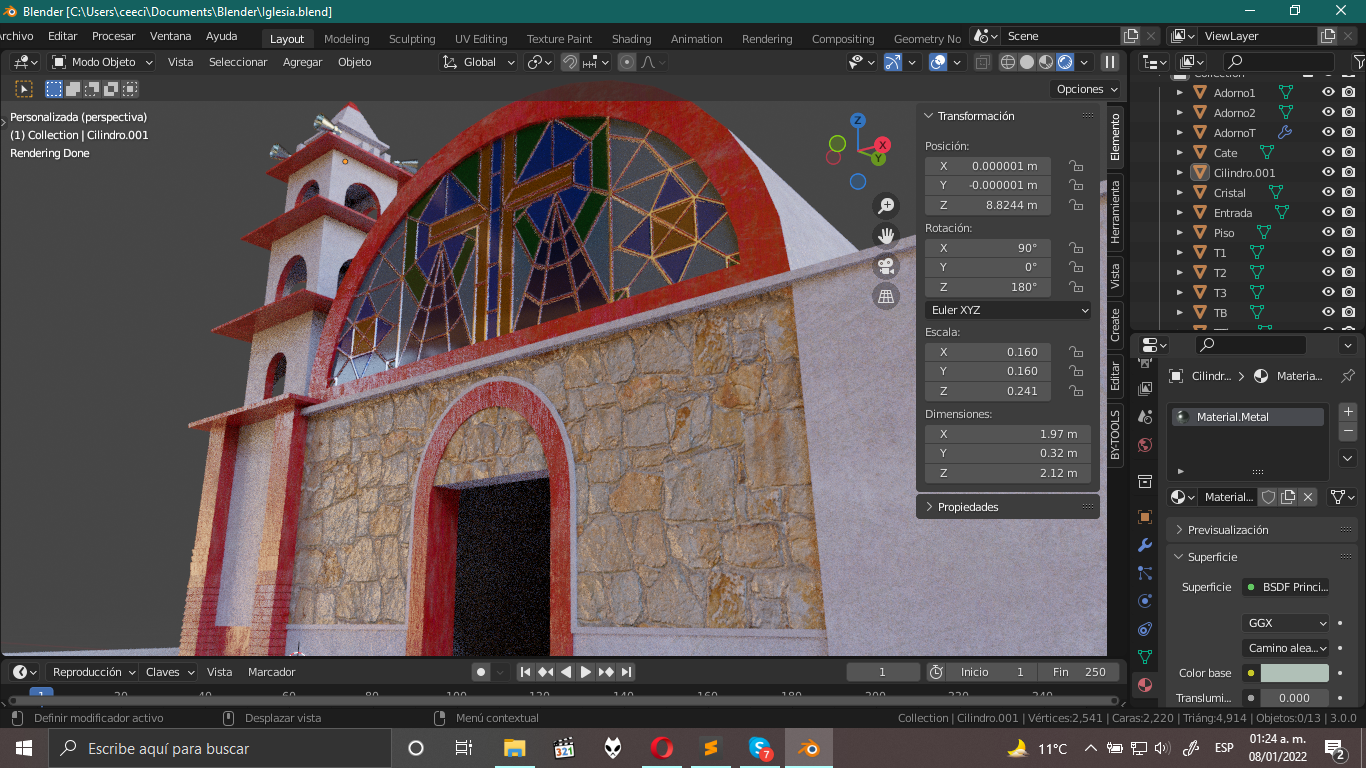Screen dimensions: 1366x768
Task: Open the Modifiers wrench properties tab
Action: click(x=1145, y=545)
